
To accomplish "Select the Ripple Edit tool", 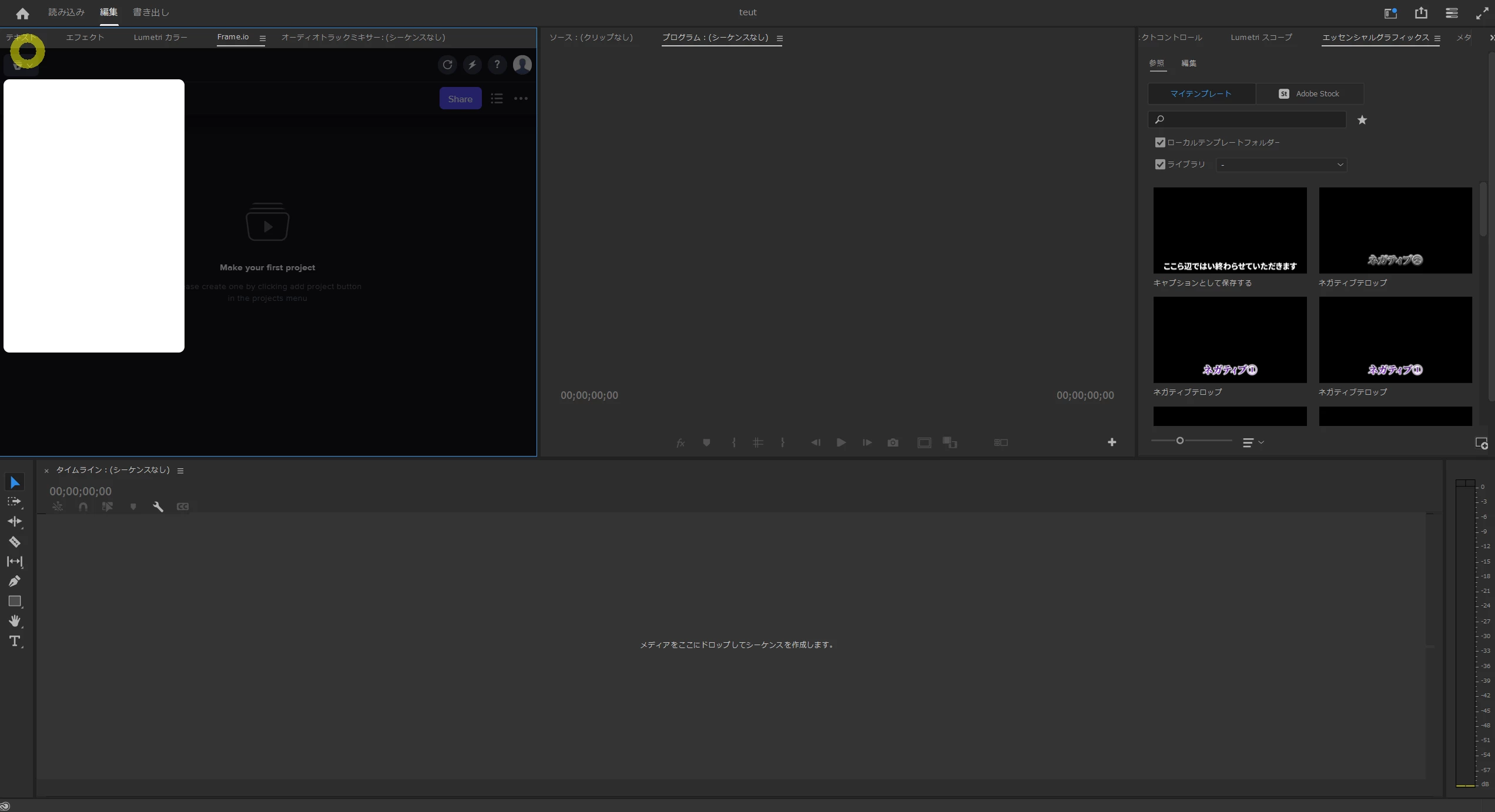I will (x=15, y=521).
